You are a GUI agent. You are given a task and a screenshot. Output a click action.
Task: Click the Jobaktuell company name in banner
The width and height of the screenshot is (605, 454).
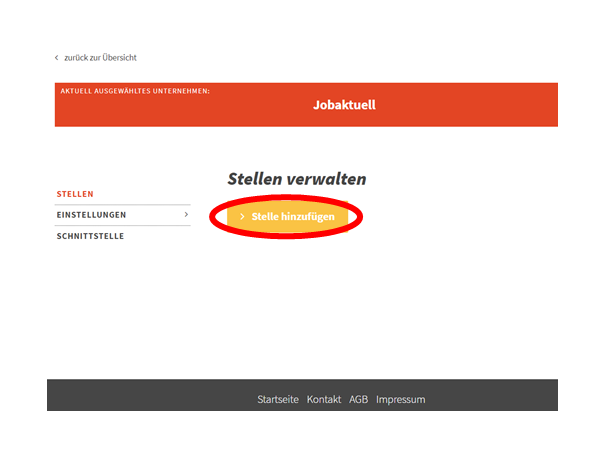[x=344, y=105]
